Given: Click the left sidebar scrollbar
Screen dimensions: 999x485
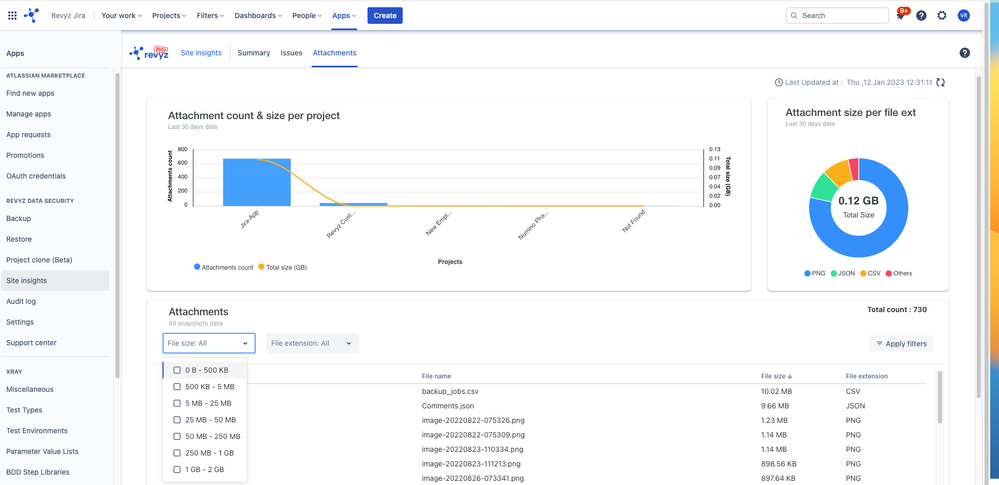Looking at the screenshot, I should pyautogui.click(x=117, y=226).
